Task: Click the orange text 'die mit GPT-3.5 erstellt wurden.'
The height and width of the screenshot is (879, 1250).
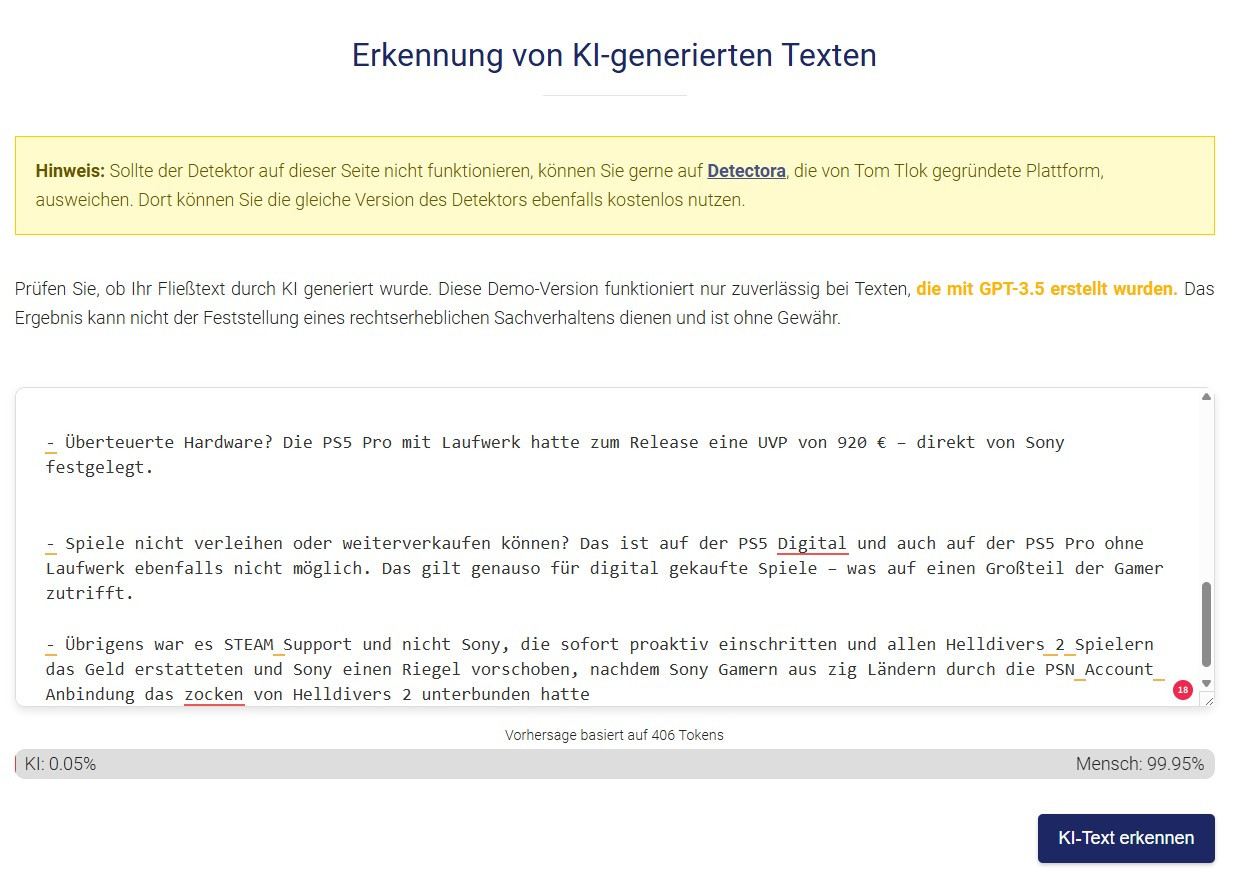Action: [x=1047, y=289]
